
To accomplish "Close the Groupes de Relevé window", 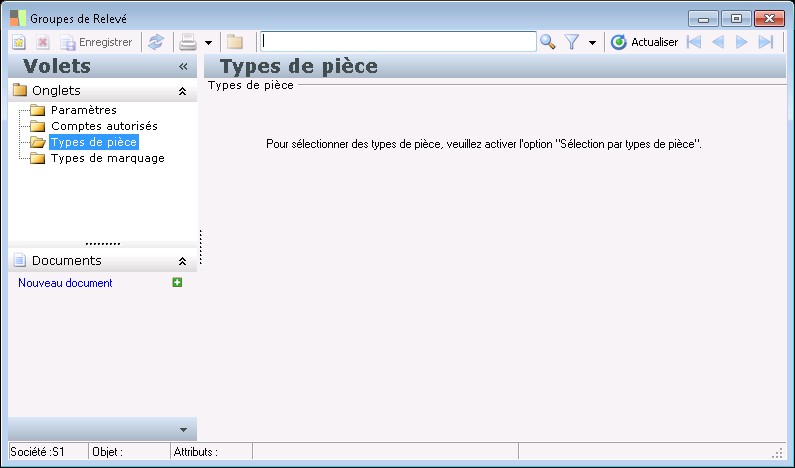I will tap(769, 19).
